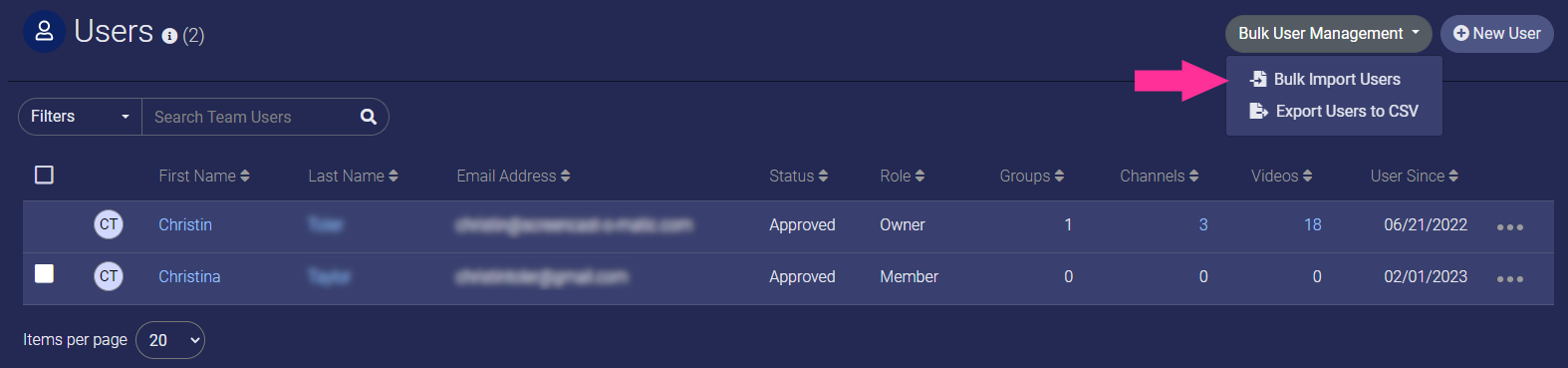Open the Items per page selector
The height and width of the screenshot is (368, 1568).
[170, 340]
